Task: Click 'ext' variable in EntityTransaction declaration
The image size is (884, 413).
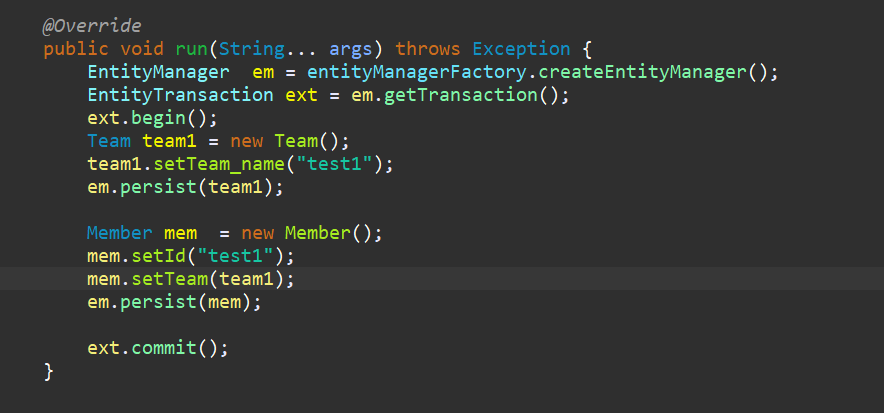Action: tap(302, 95)
